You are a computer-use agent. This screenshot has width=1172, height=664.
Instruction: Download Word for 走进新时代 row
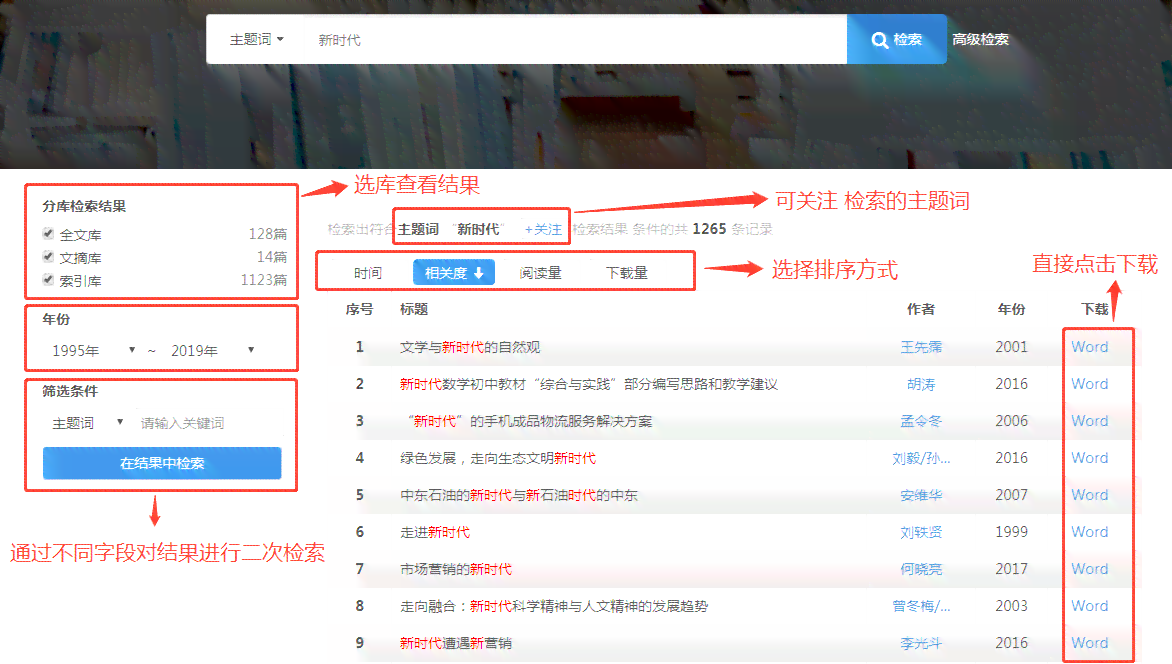click(1090, 532)
